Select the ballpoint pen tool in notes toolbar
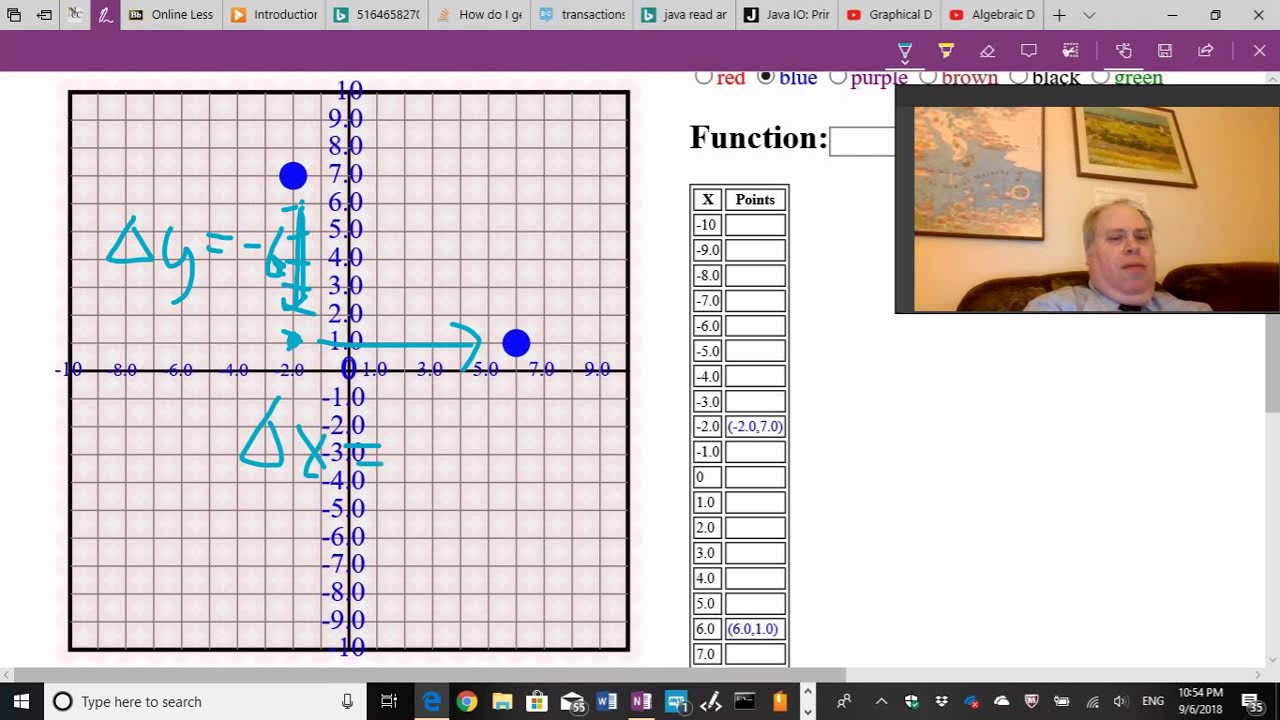The height and width of the screenshot is (720, 1280). coord(905,51)
